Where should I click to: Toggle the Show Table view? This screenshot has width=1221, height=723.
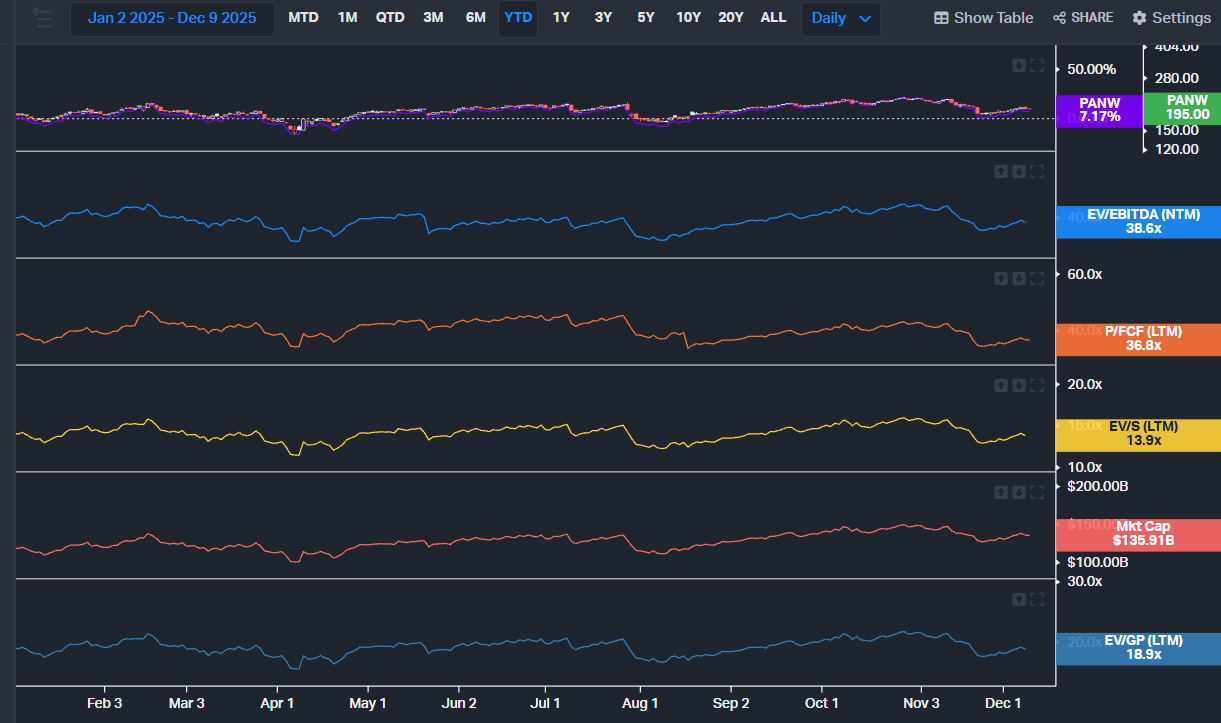coord(983,18)
